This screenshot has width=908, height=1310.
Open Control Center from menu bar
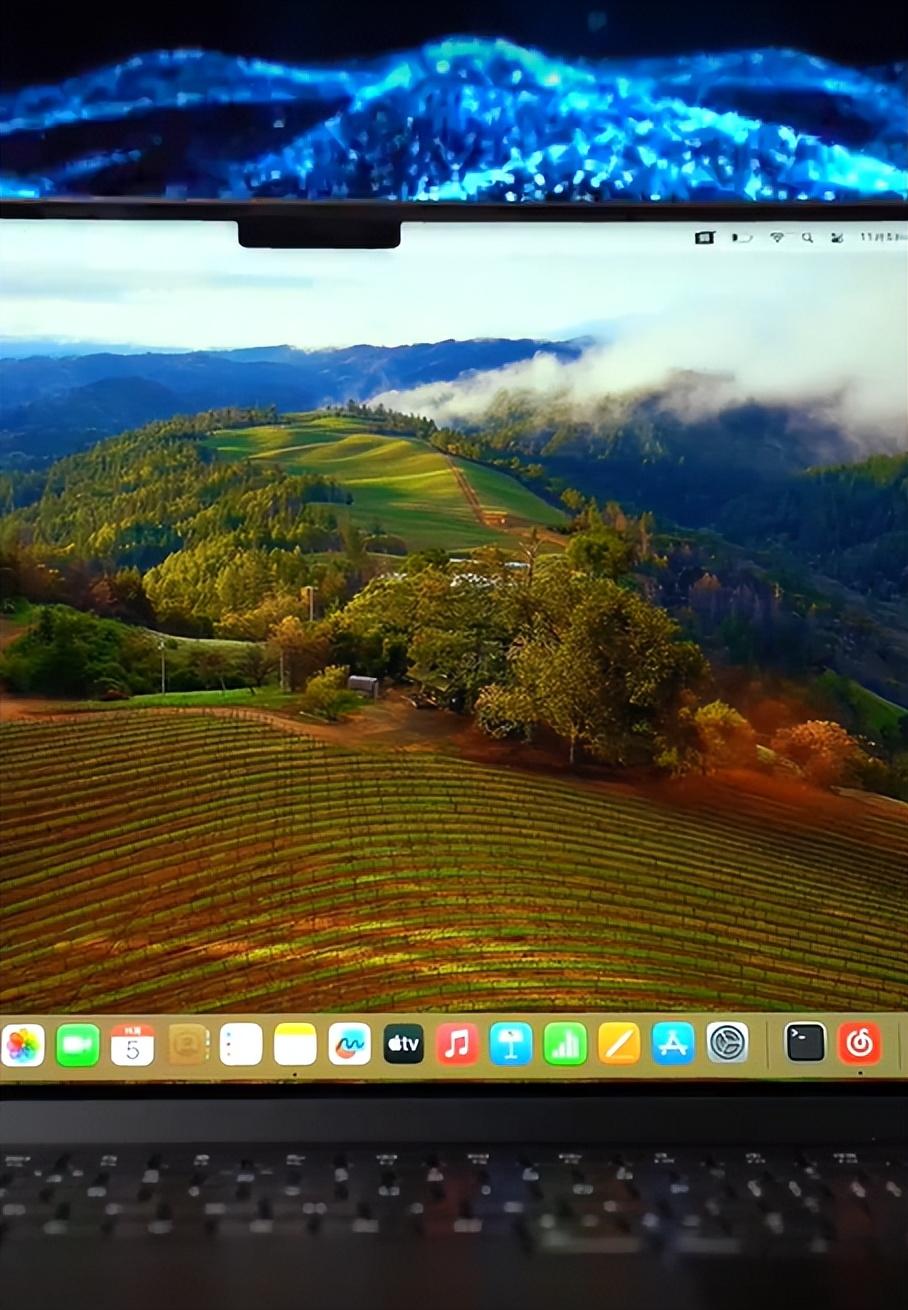[837, 238]
